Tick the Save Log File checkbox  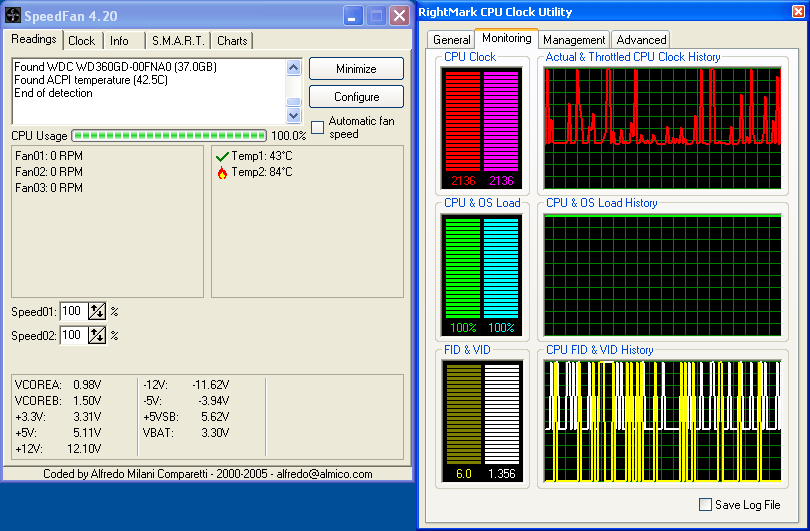pyautogui.click(x=705, y=505)
